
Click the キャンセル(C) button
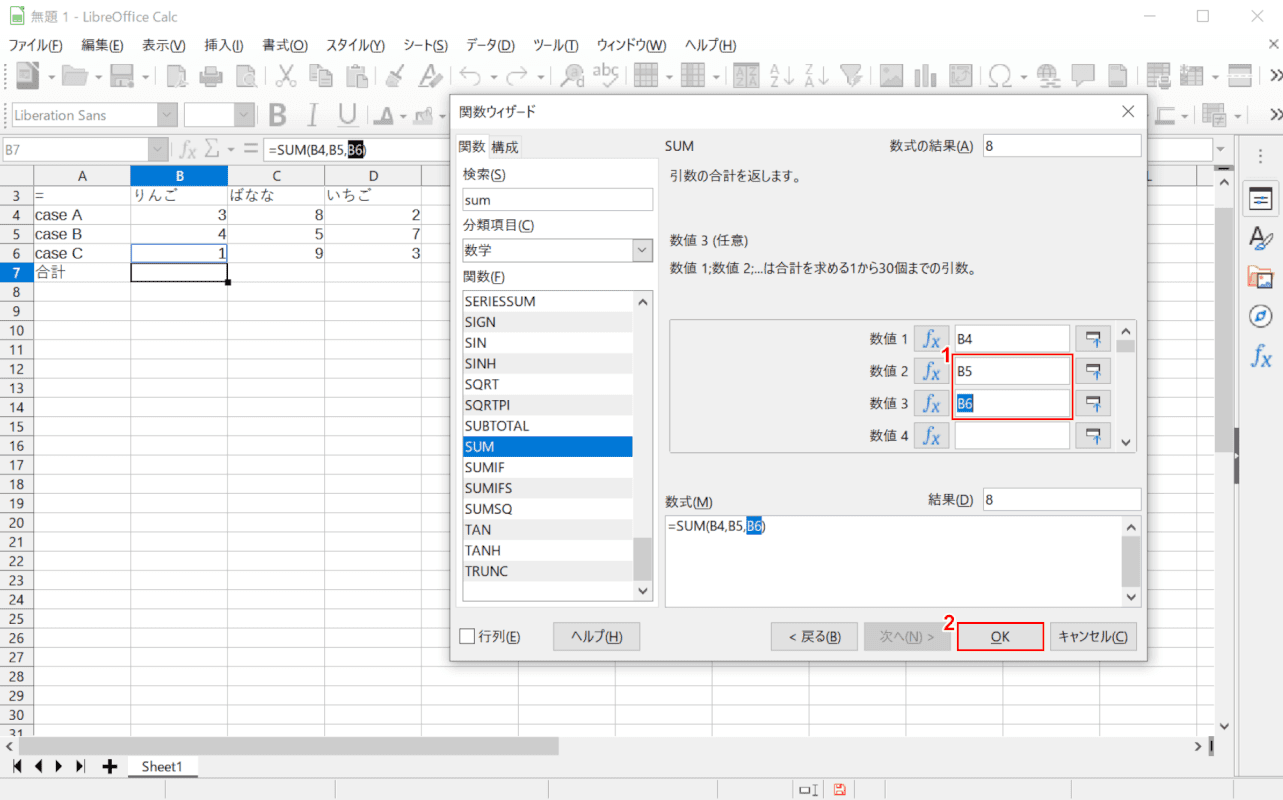click(x=1093, y=636)
